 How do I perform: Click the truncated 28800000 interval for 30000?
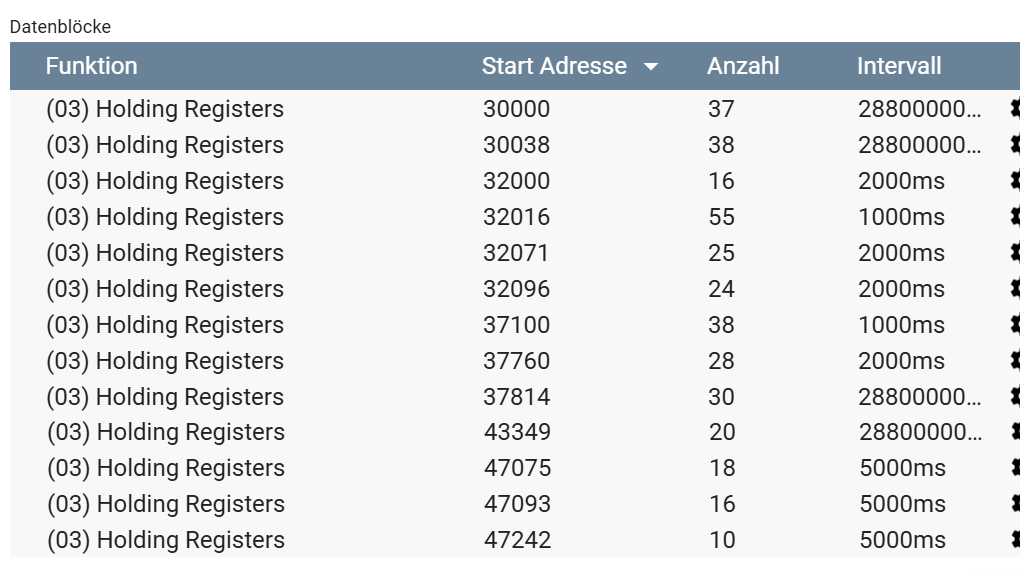(918, 109)
